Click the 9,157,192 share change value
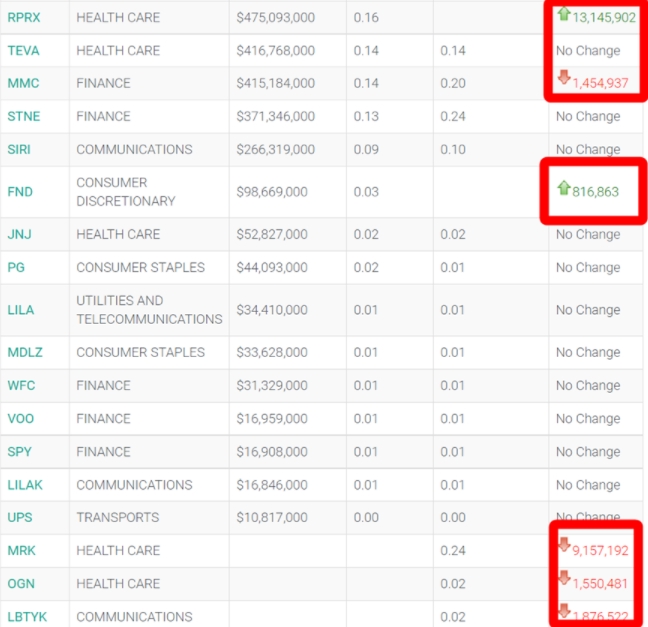This screenshot has width=648, height=627. (x=600, y=551)
